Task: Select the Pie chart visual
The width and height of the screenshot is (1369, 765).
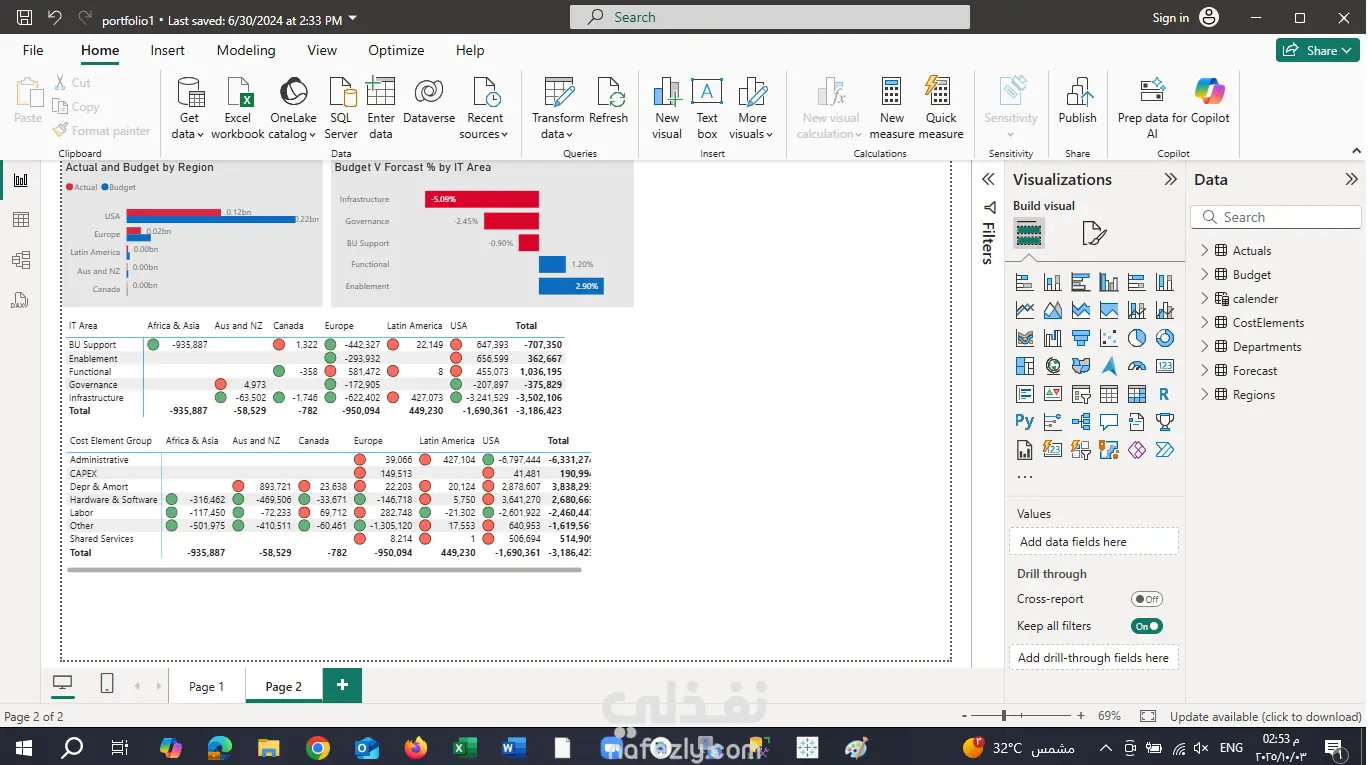Action: point(1136,338)
